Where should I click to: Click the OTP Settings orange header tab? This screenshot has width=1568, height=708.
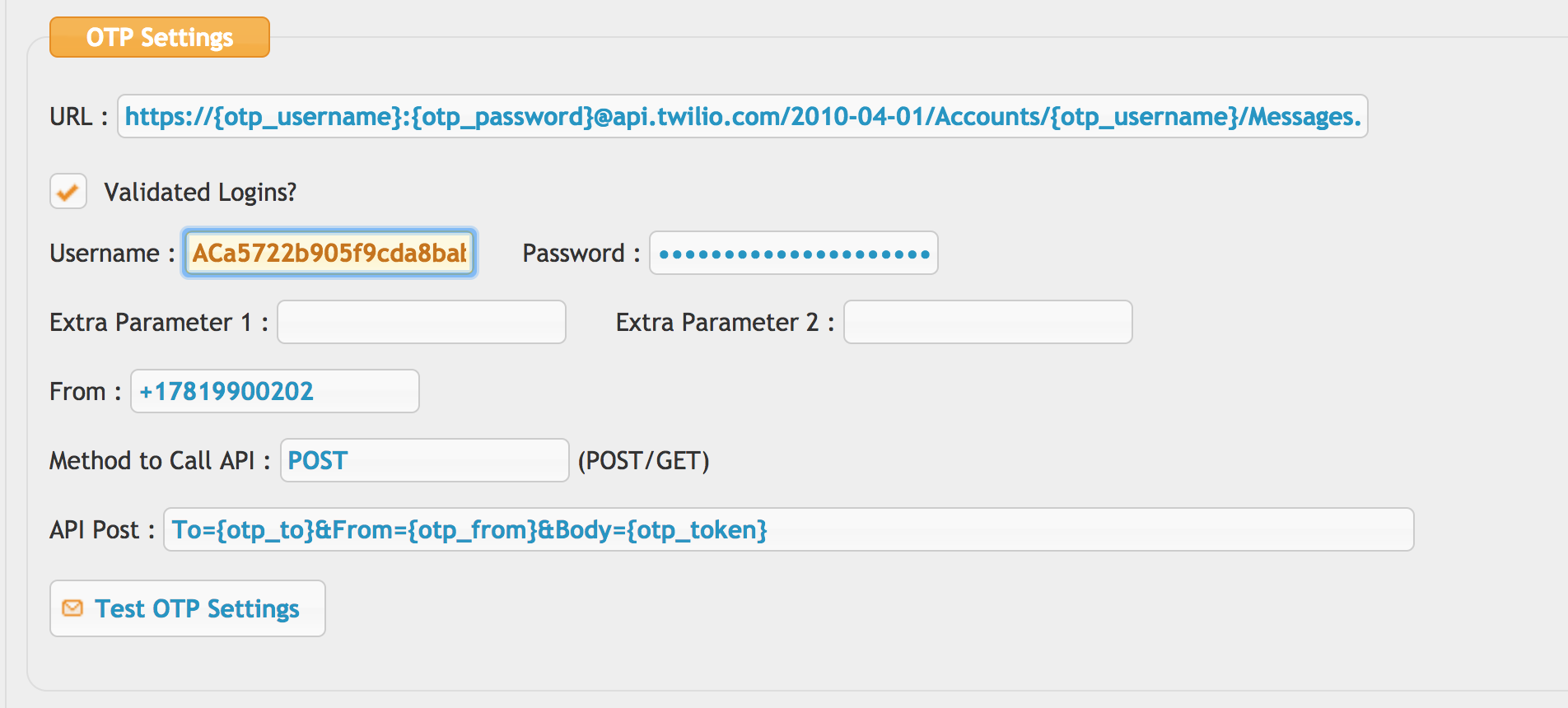click(160, 37)
